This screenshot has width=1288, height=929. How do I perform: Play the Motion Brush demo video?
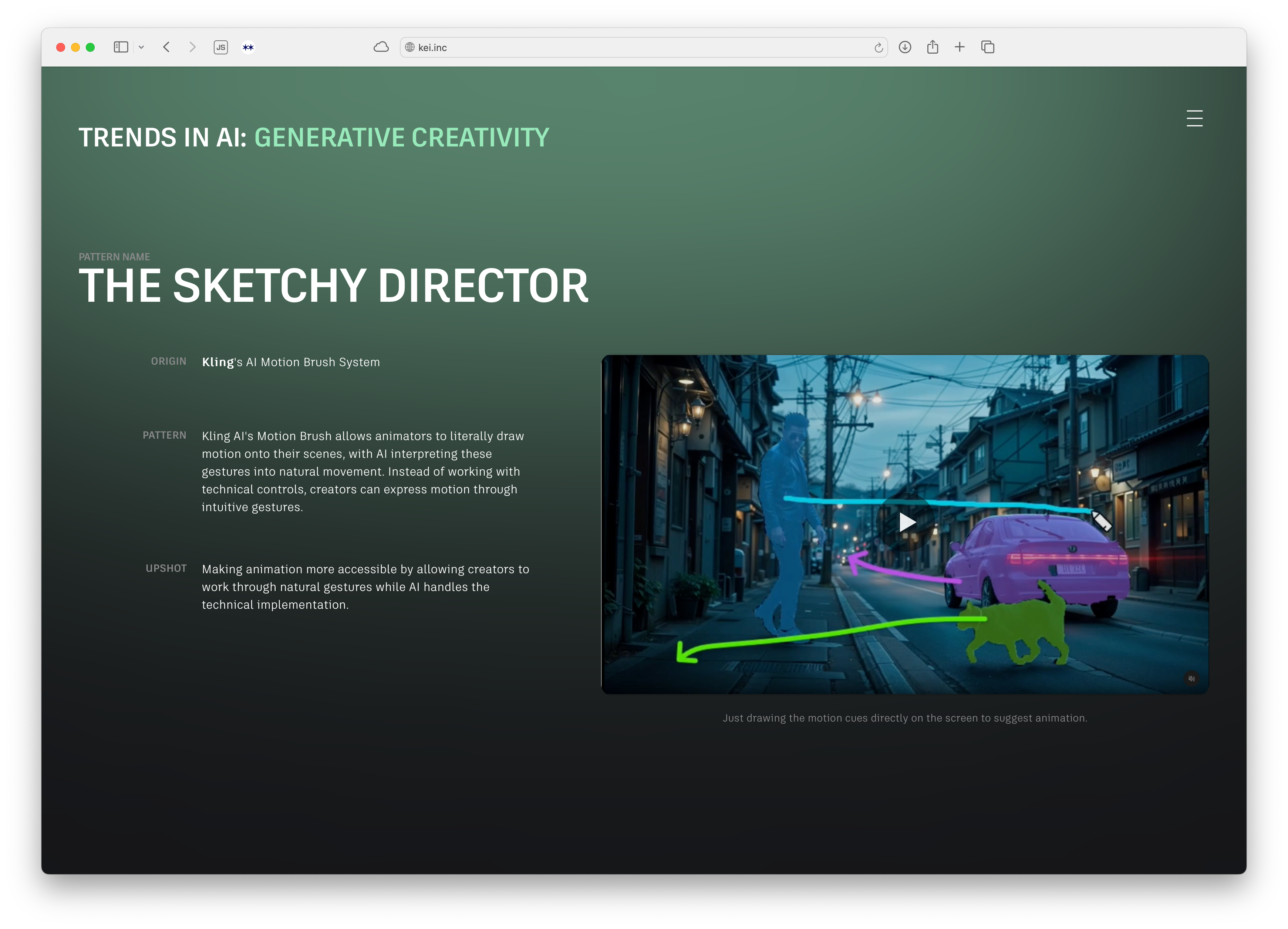click(906, 522)
